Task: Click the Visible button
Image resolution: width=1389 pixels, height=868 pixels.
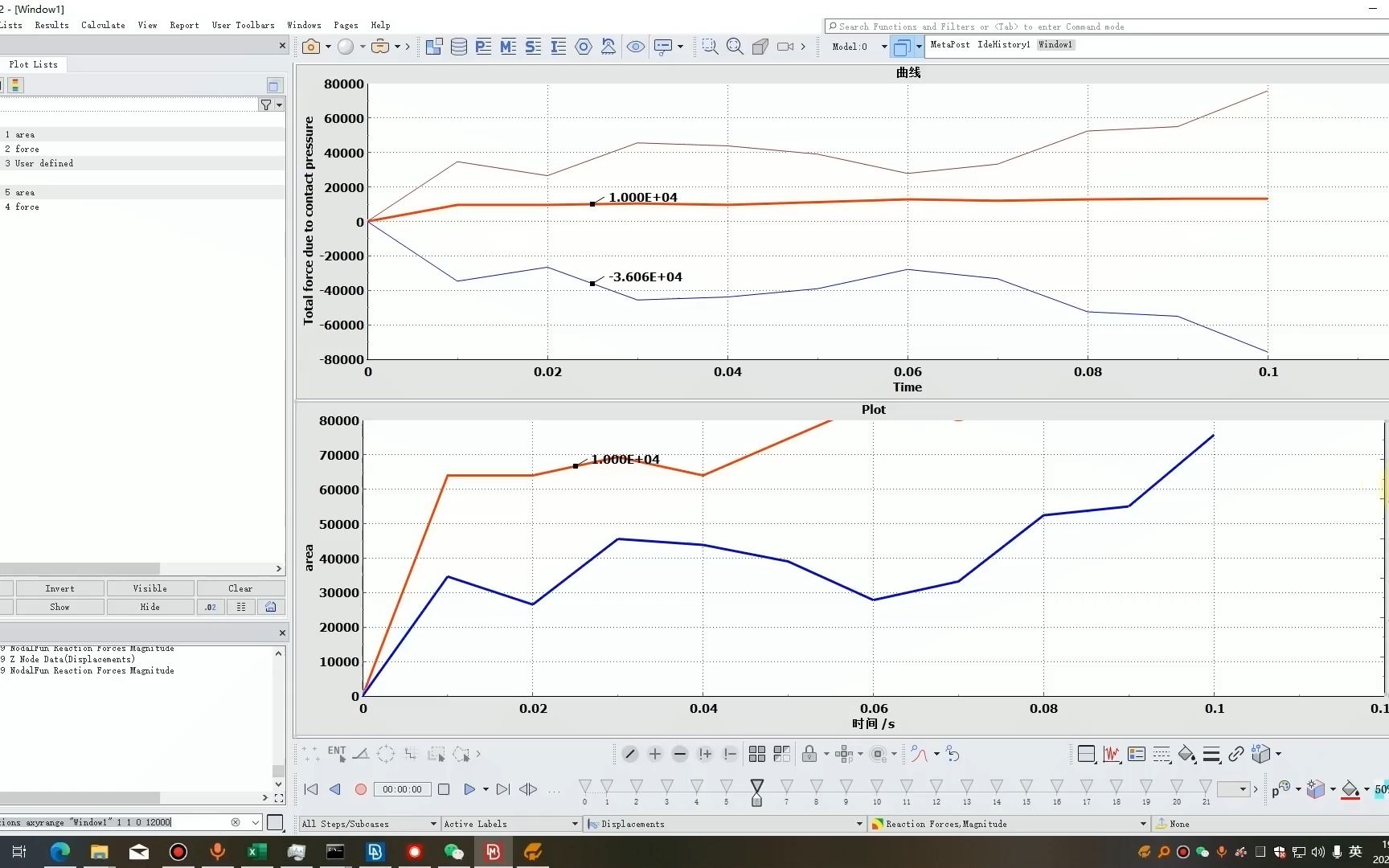Action: click(x=150, y=588)
